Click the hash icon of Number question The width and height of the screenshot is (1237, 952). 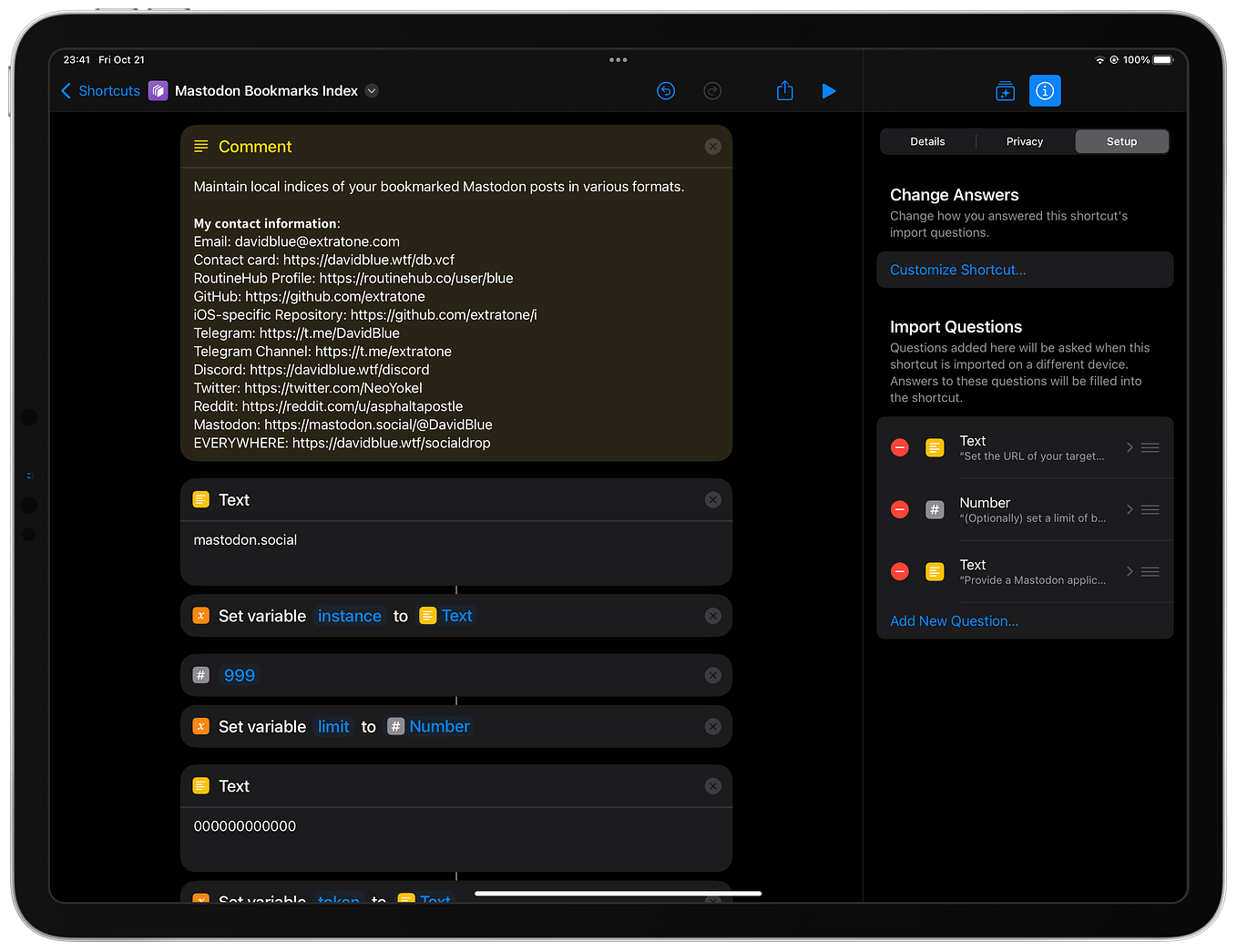[935, 509]
